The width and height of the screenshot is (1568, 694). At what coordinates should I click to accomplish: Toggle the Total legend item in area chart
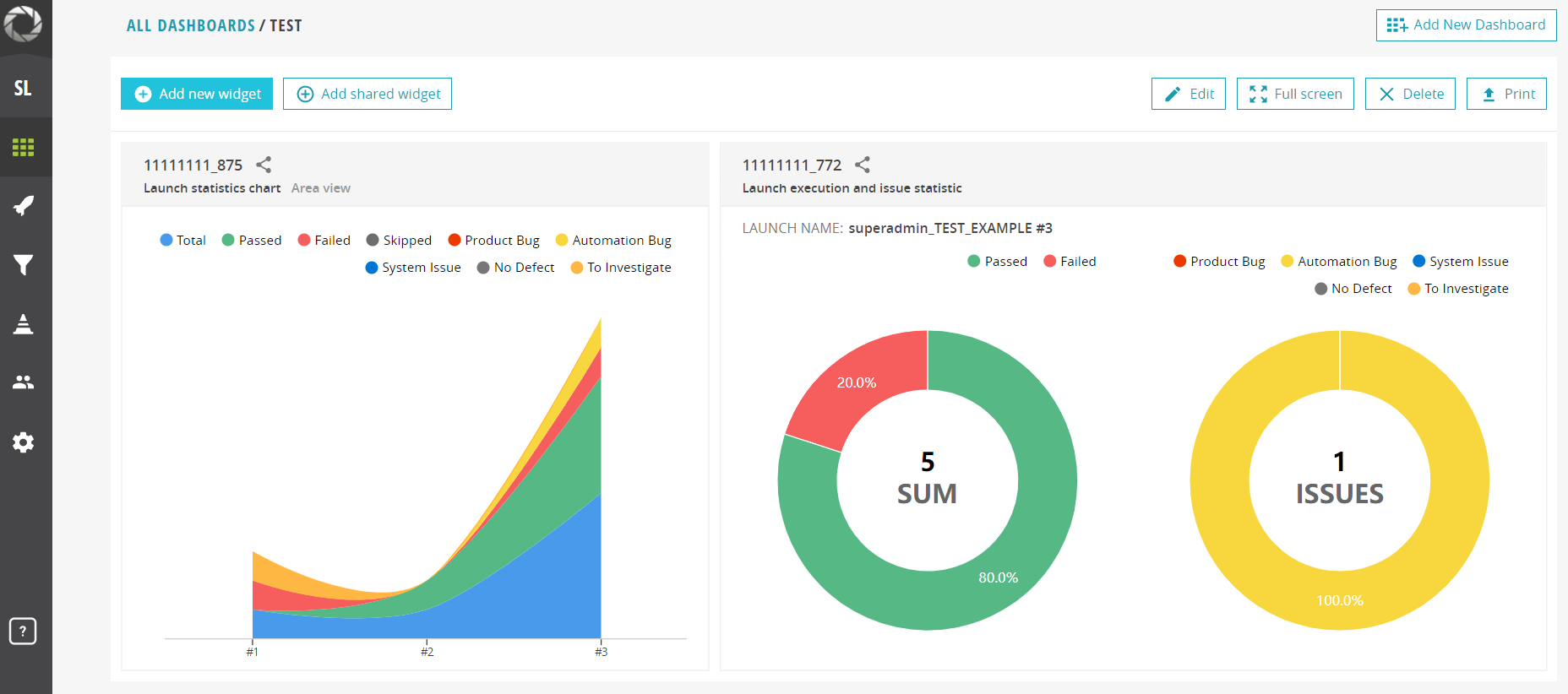pos(182,241)
